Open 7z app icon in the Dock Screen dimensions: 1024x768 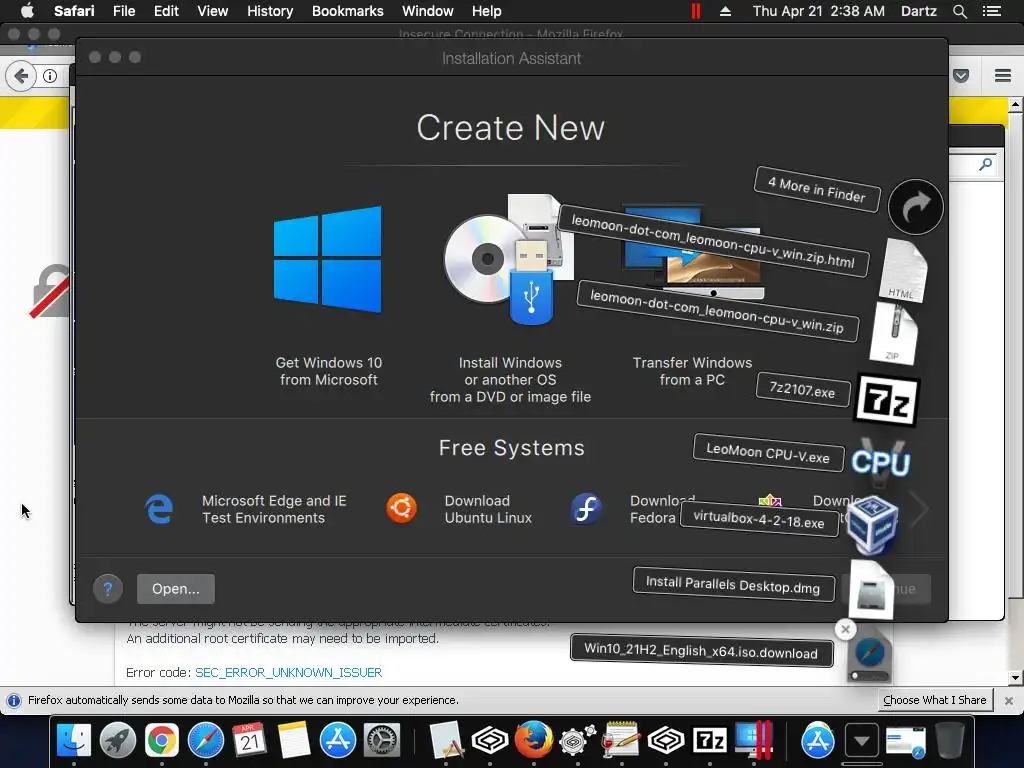710,741
